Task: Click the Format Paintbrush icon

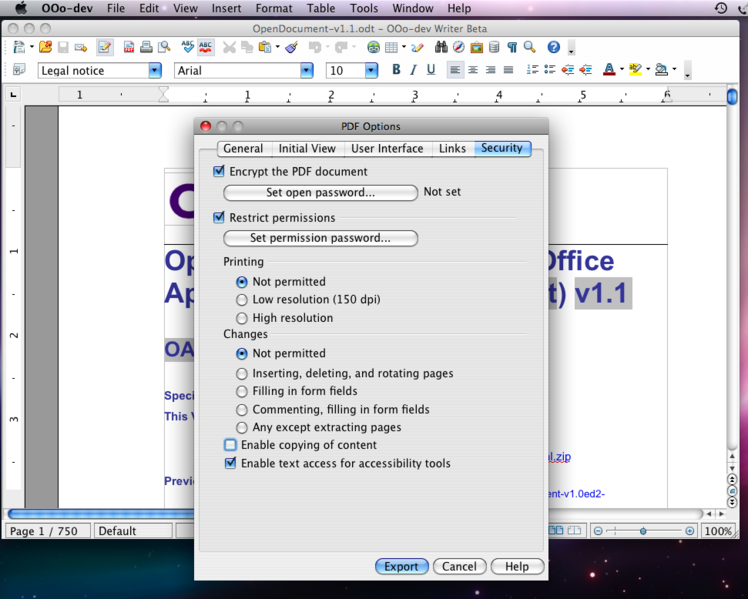Action: point(291,47)
